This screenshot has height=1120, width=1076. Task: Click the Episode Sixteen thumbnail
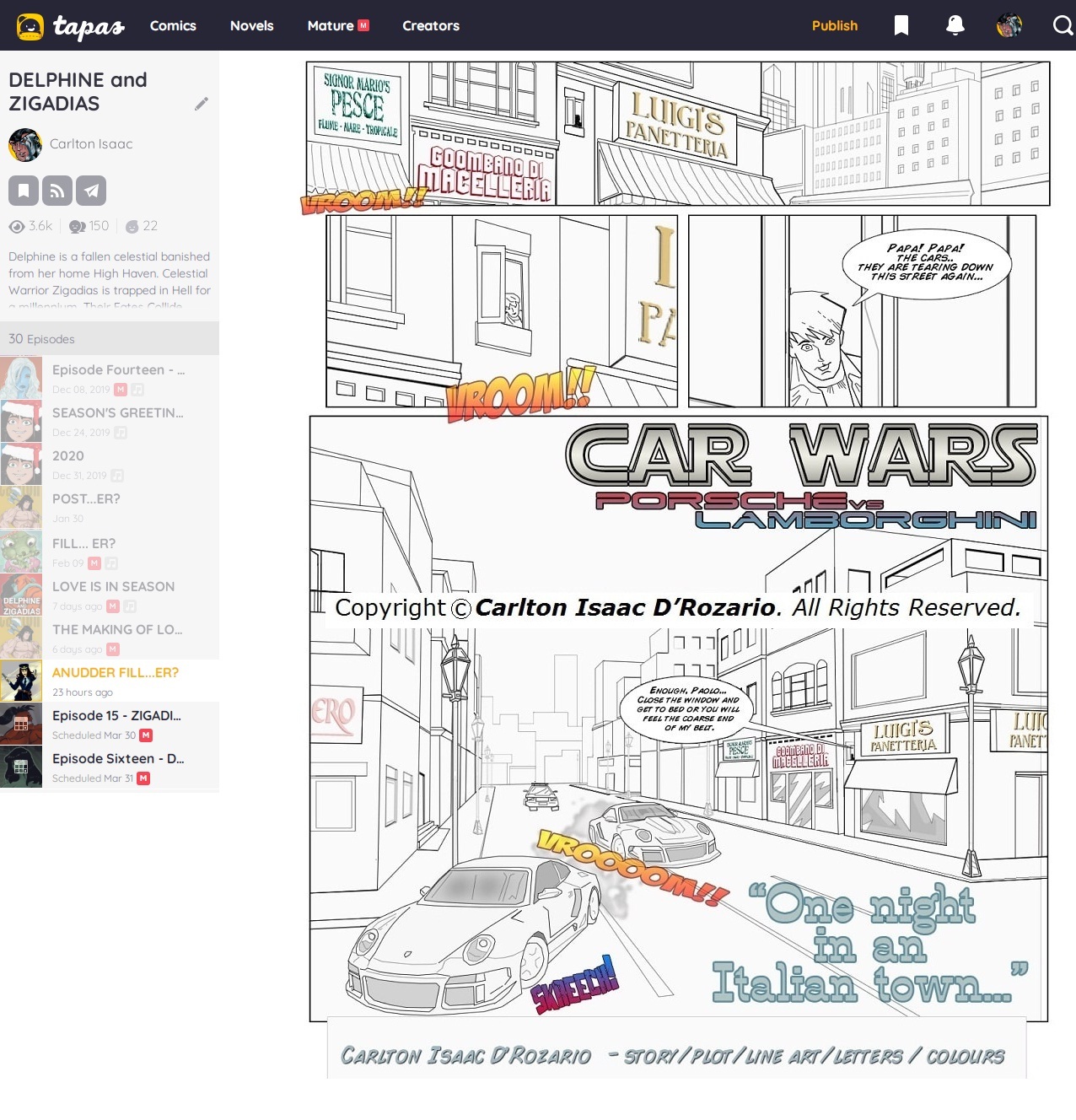(x=21, y=767)
